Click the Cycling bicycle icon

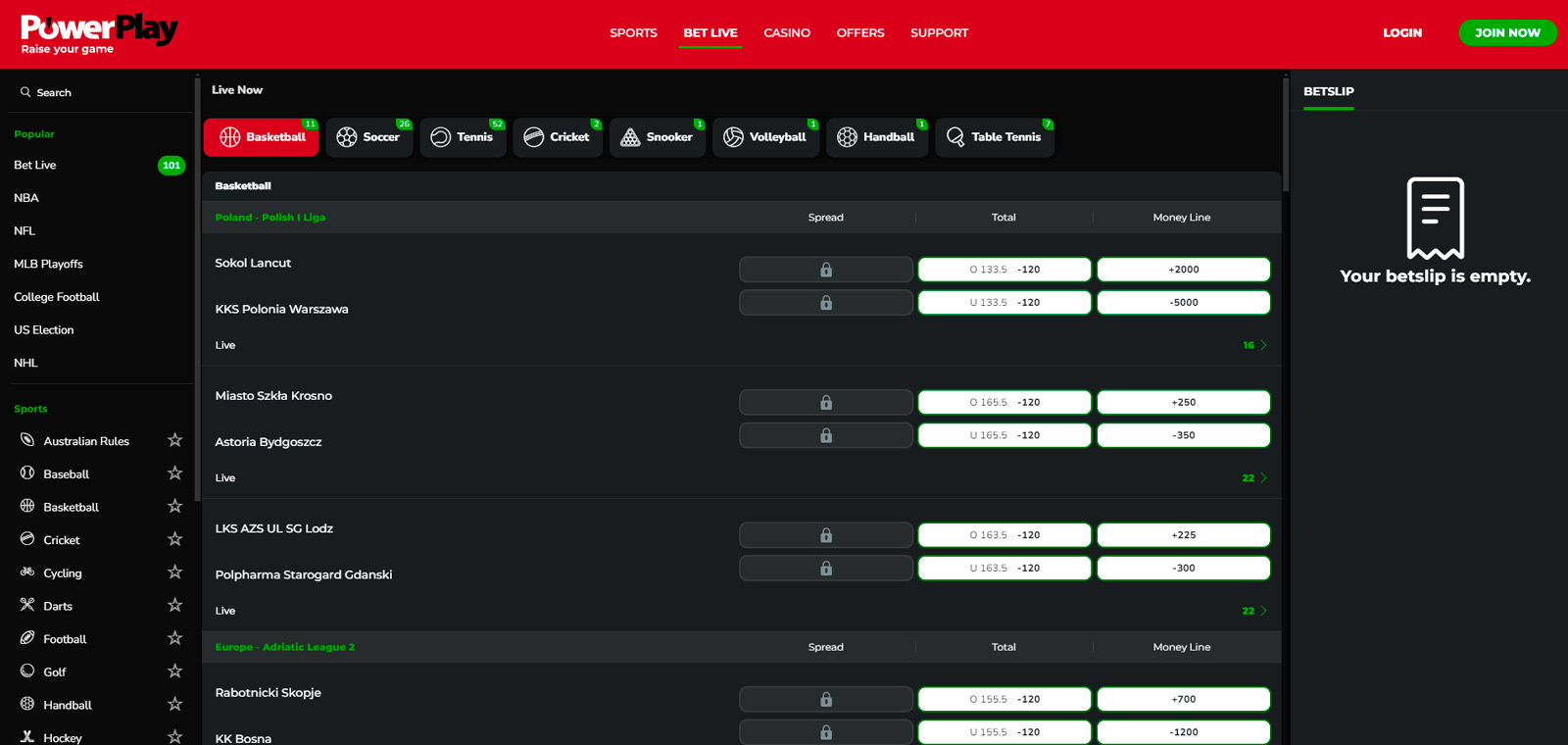coord(27,572)
